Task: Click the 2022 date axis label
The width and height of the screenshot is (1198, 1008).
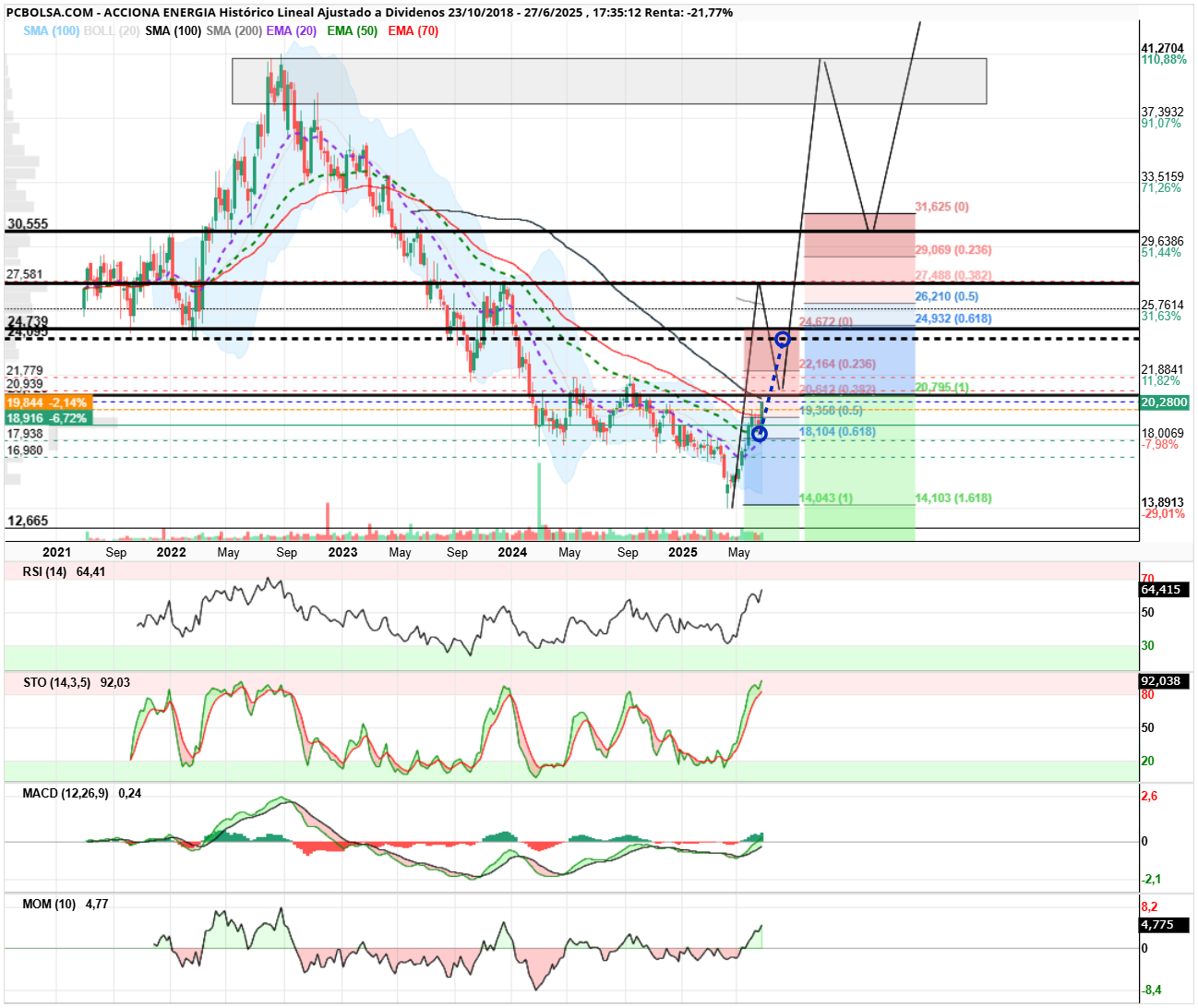Action: coord(171,552)
